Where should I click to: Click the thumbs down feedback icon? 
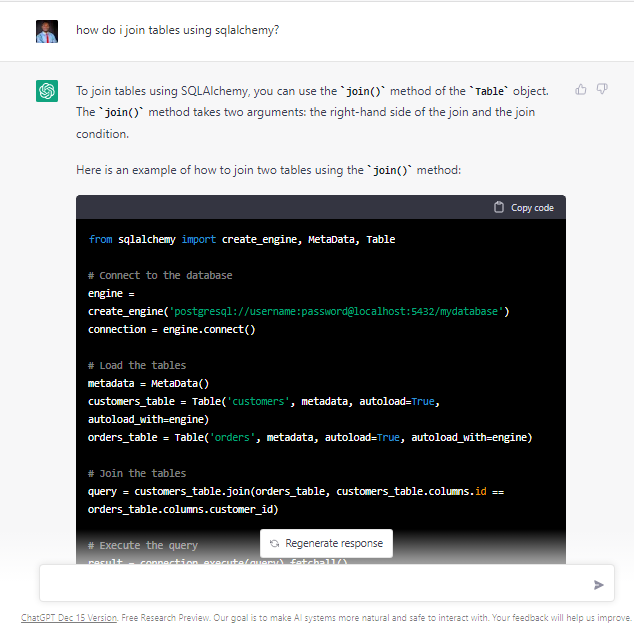pos(602,89)
